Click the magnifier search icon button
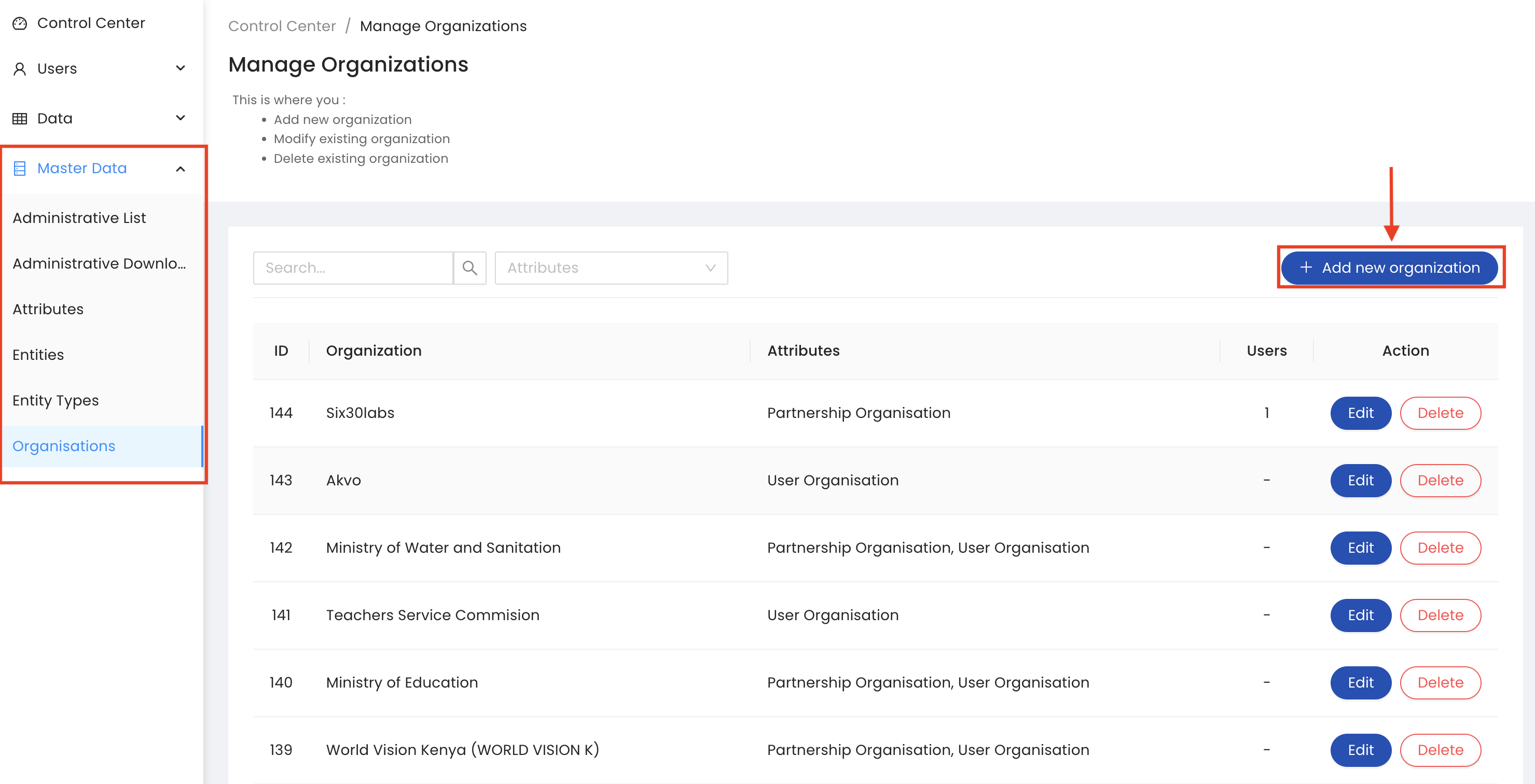 pyautogui.click(x=469, y=268)
